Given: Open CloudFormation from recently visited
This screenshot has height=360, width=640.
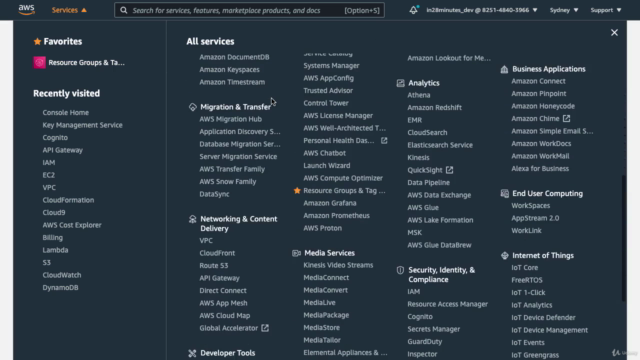Looking at the screenshot, I should click(68, 200).
